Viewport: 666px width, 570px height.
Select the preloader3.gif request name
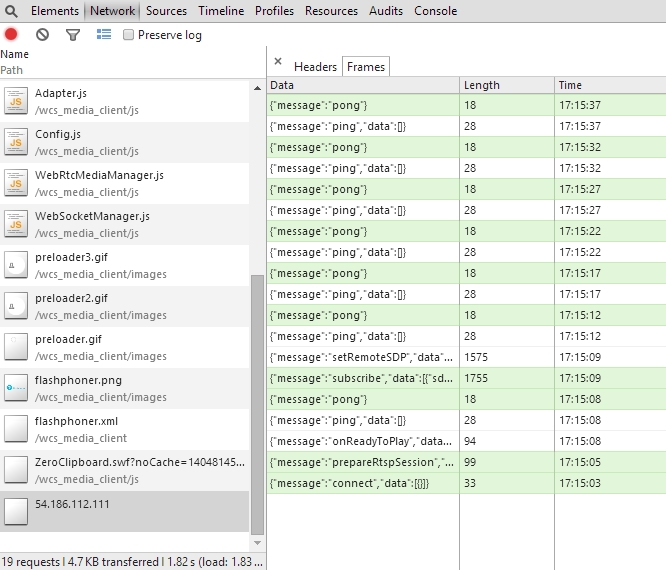point(71,257)
